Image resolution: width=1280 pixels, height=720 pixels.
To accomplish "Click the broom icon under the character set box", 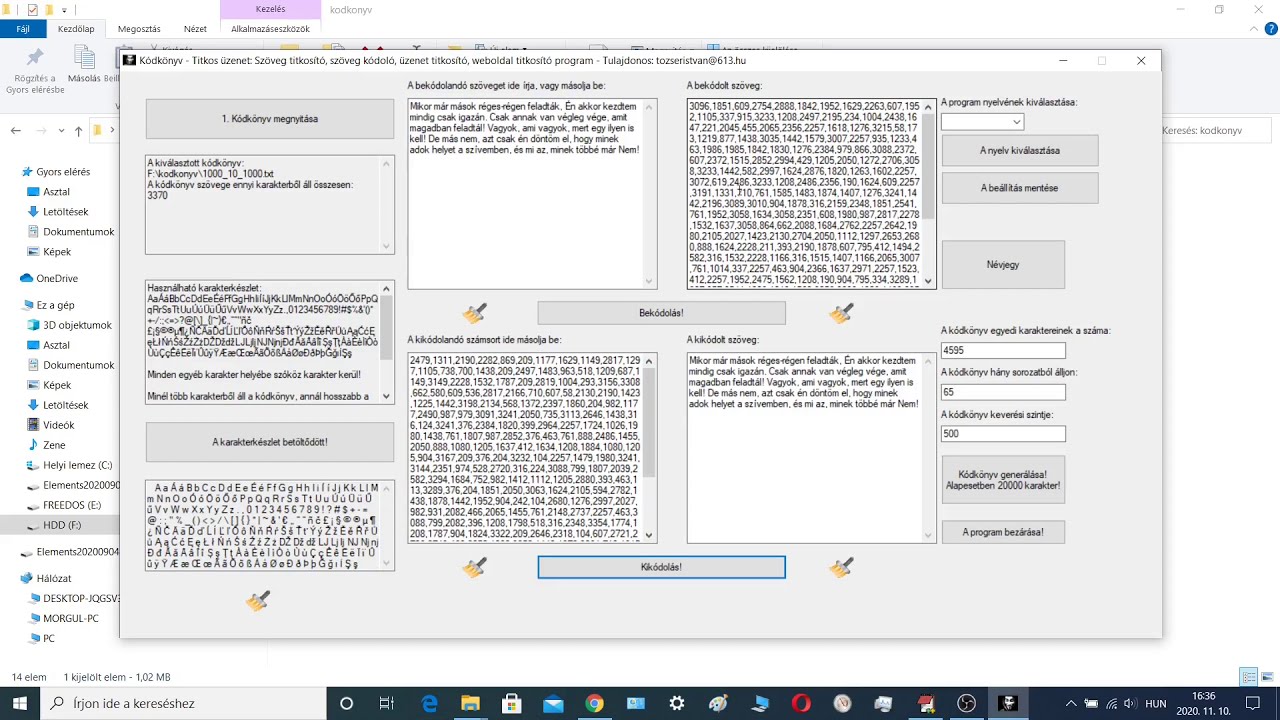I will point(258,601).
